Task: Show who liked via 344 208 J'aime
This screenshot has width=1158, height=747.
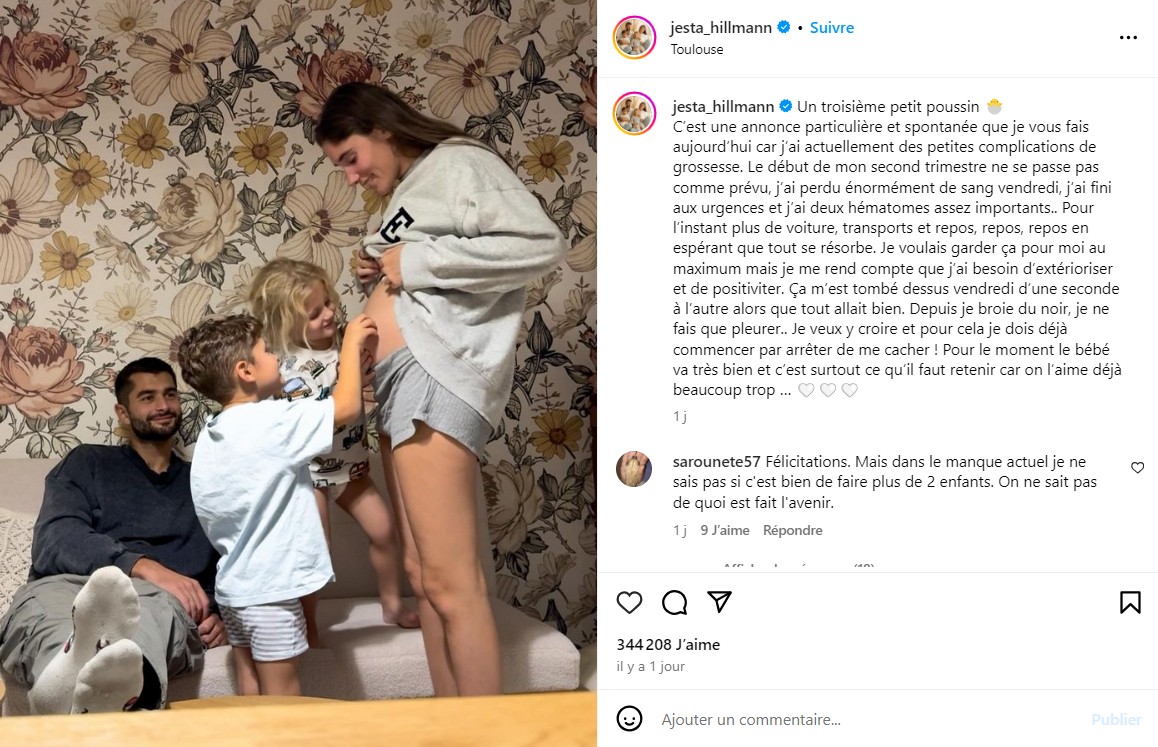Action: pyautogui.click(x=668, y=644)
